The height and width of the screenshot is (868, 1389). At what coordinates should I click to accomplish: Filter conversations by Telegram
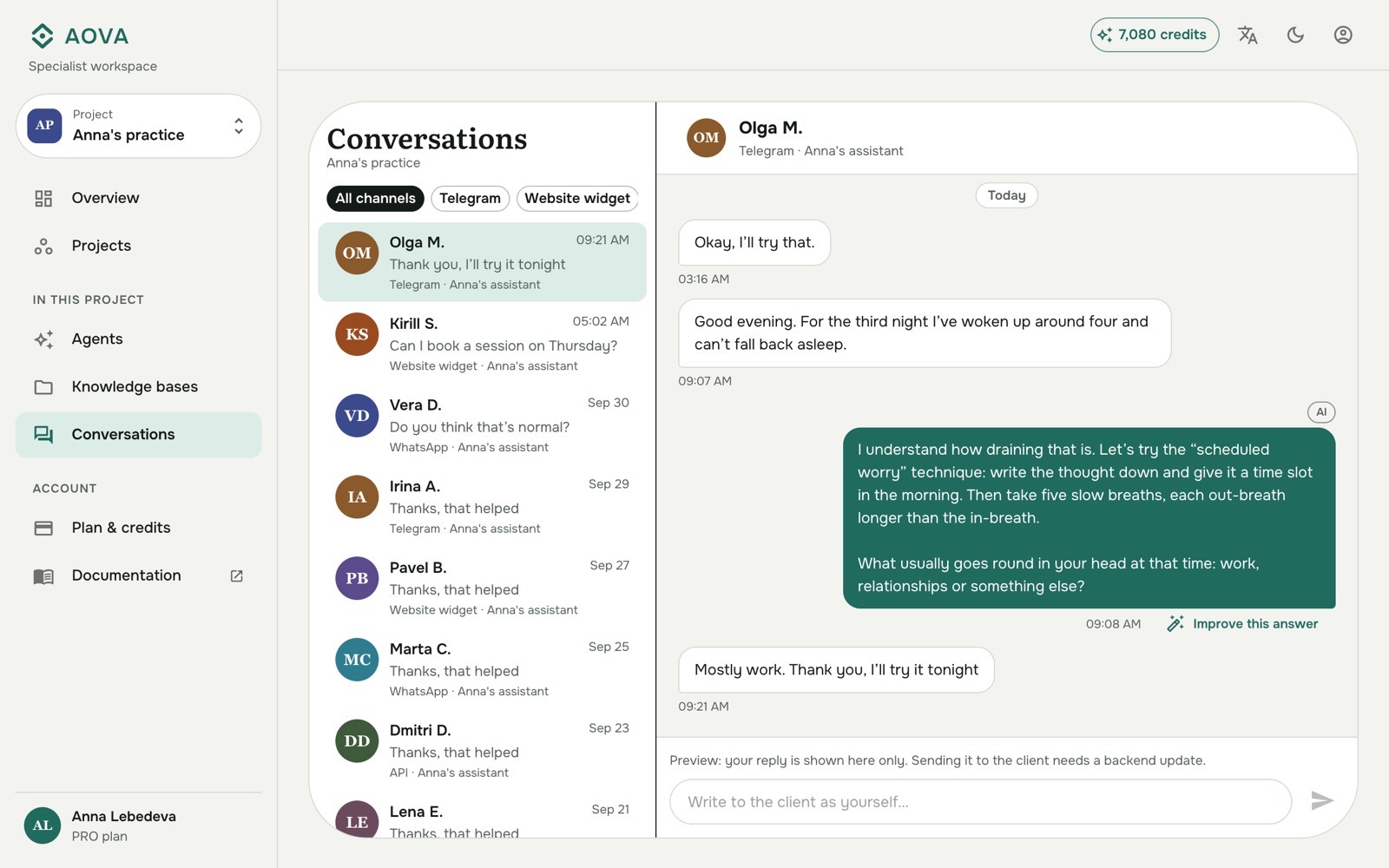point(470,199)
